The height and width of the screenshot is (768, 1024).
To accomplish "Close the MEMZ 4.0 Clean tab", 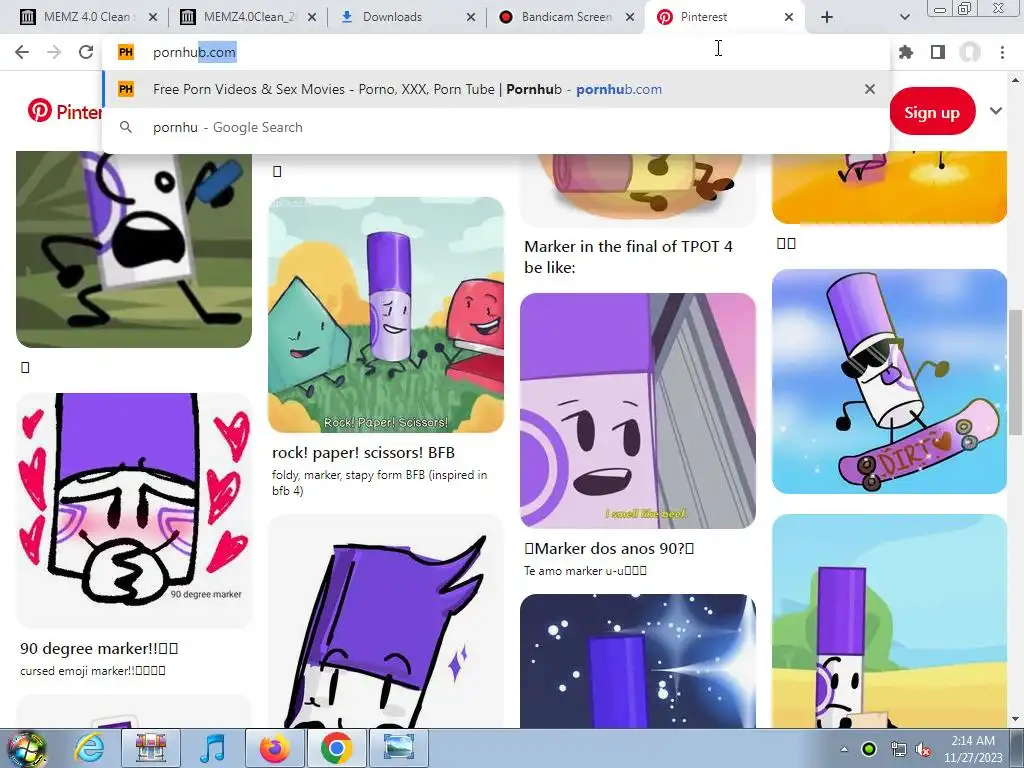I will [x=153, y=17].
